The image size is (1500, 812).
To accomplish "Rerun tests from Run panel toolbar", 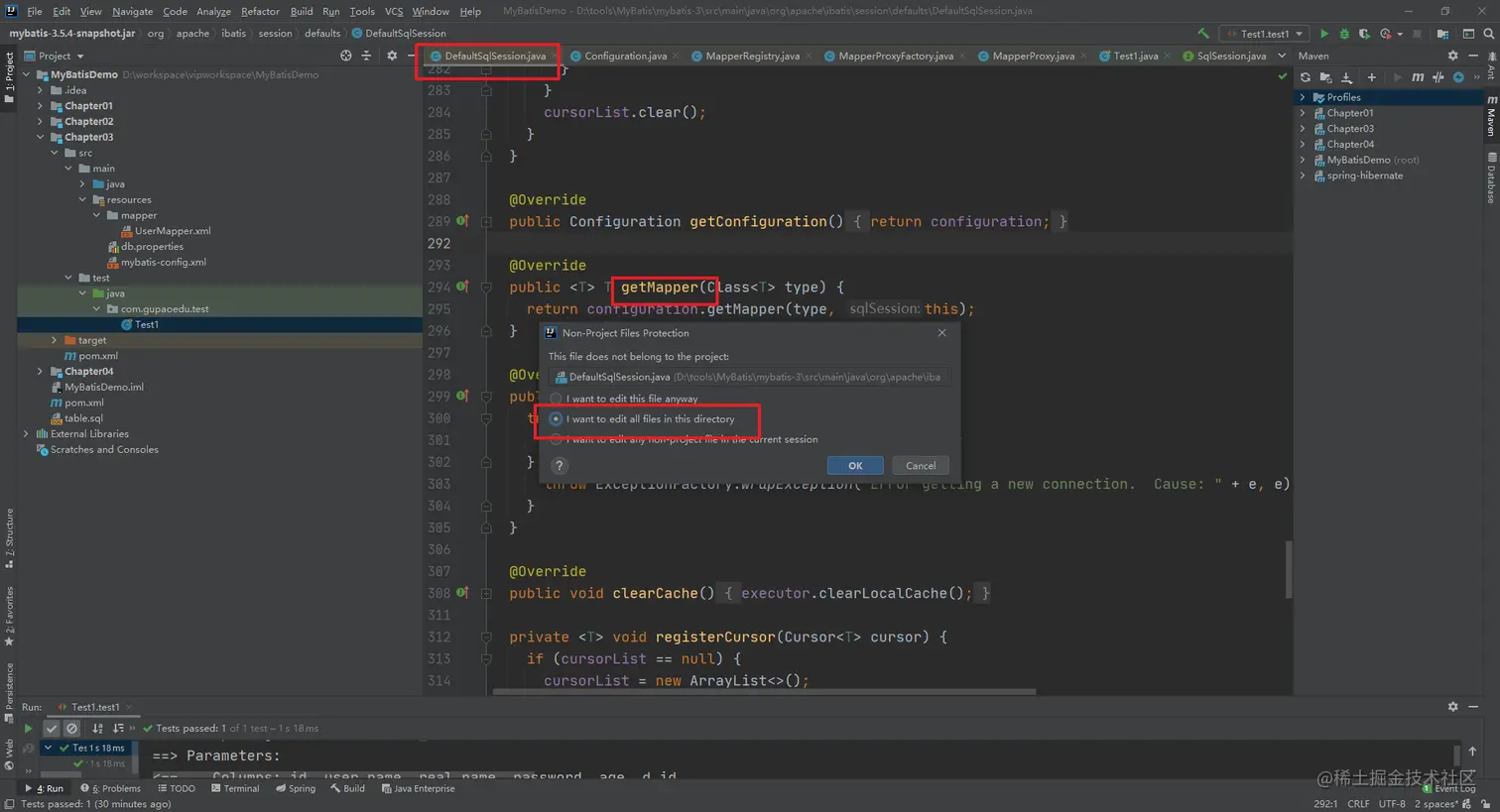I will [28, 729].
